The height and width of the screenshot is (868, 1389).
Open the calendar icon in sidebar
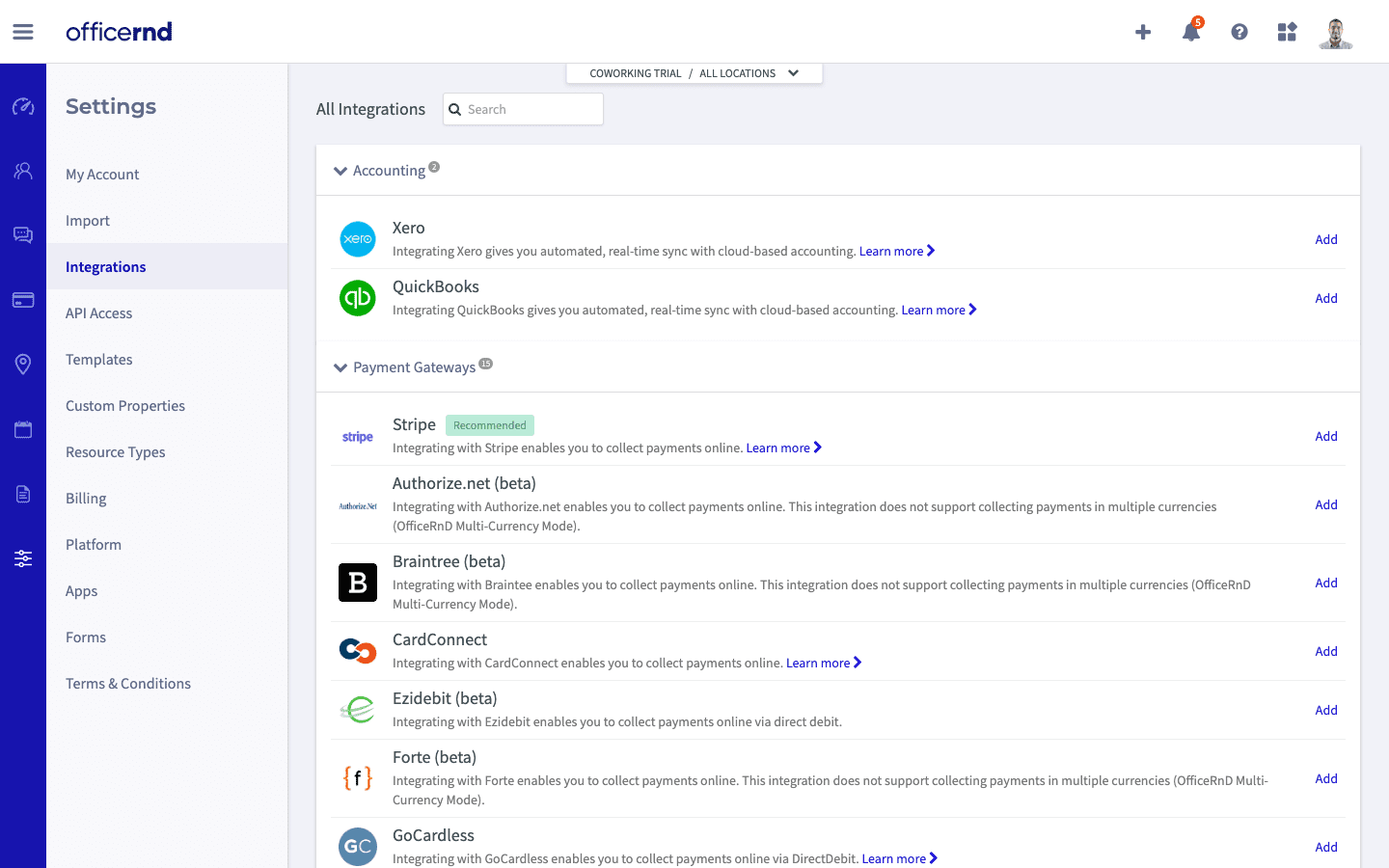tap(23, 429)
